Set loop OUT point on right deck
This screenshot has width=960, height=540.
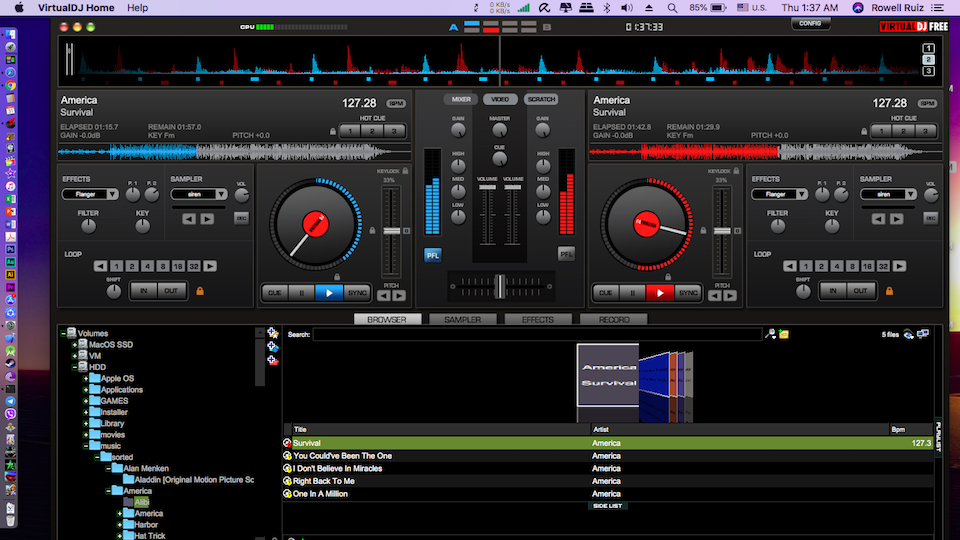coord(860,291)
